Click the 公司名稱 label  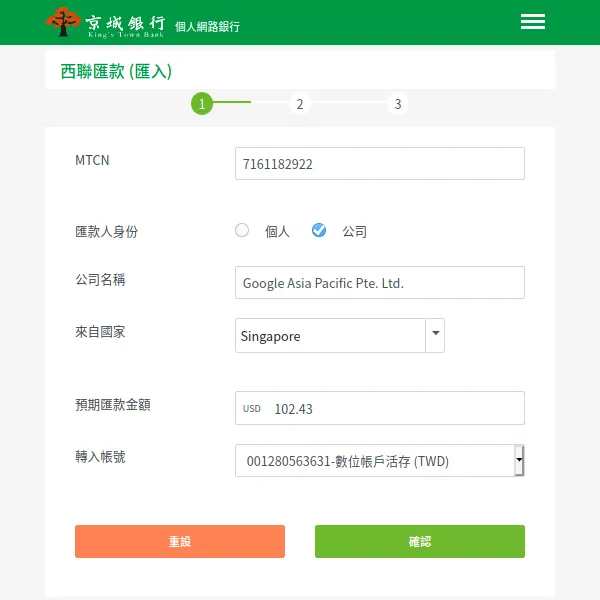(x=100, y=280)
